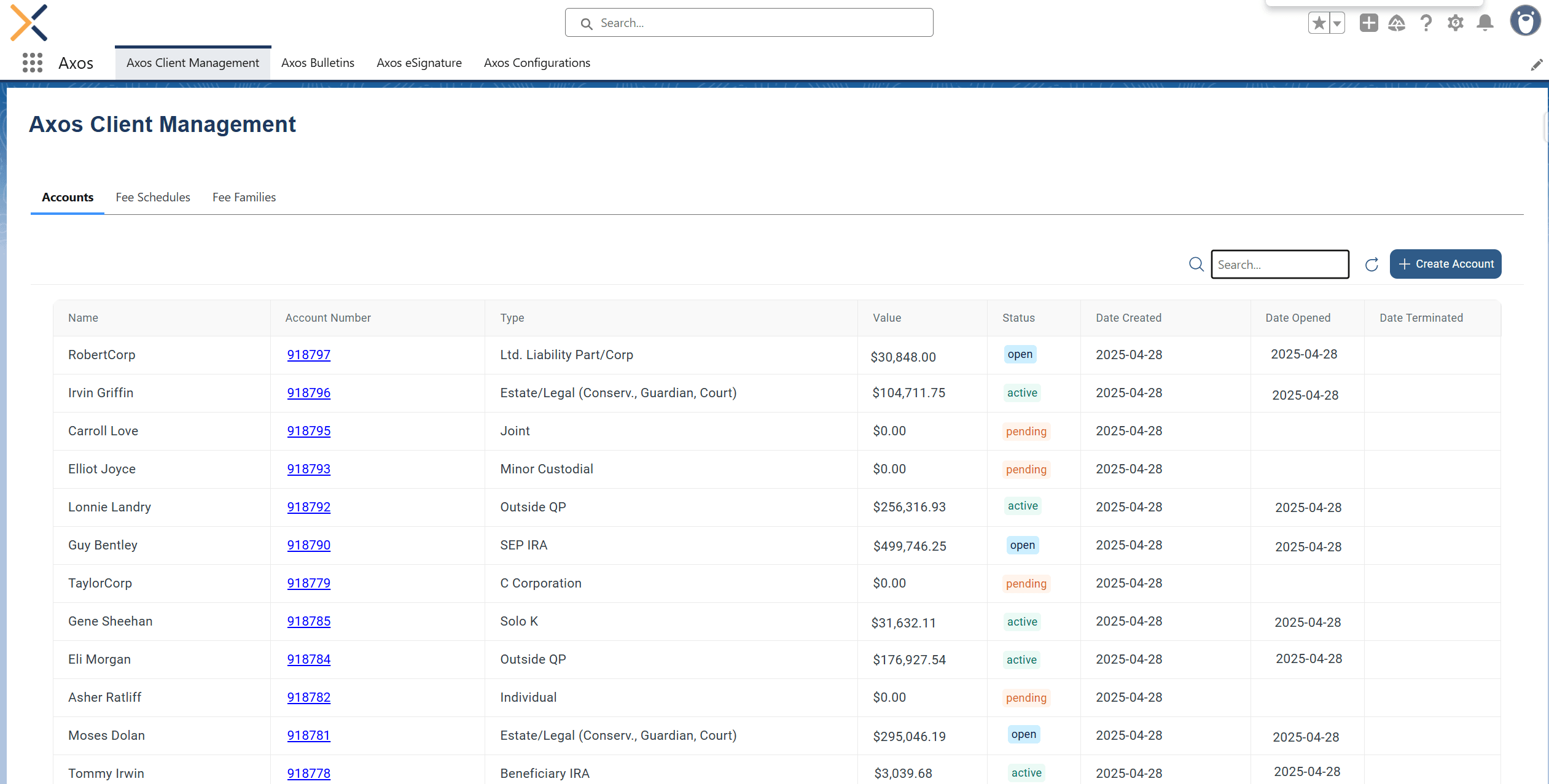
Task: Open account number 918797
Action: click(308, 355)
